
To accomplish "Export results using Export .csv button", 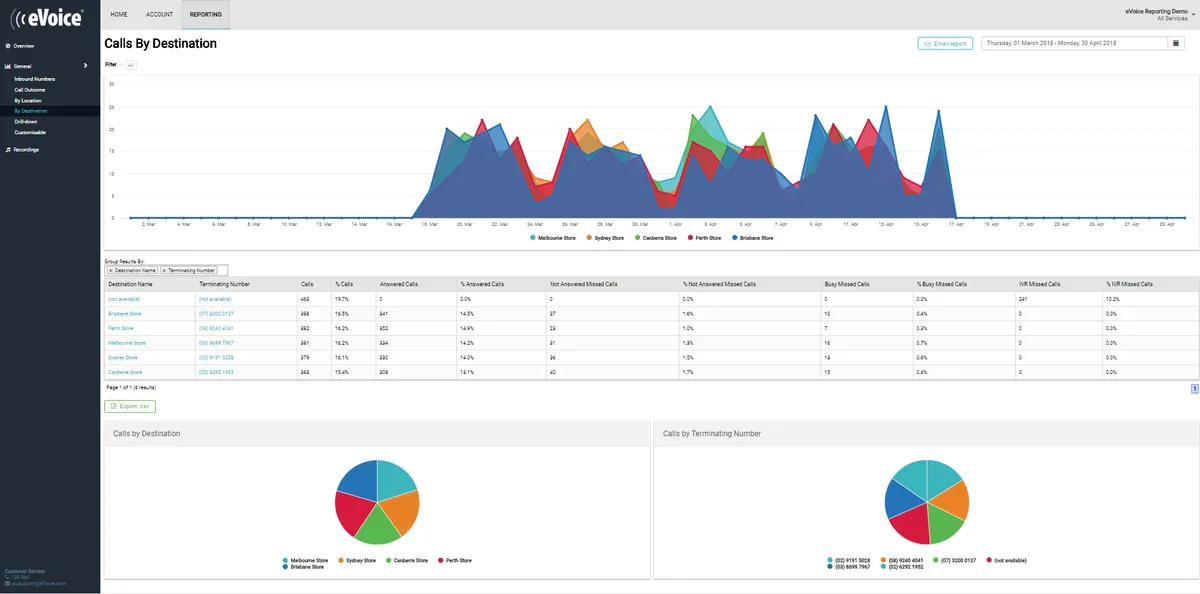I will click(130, 407).
